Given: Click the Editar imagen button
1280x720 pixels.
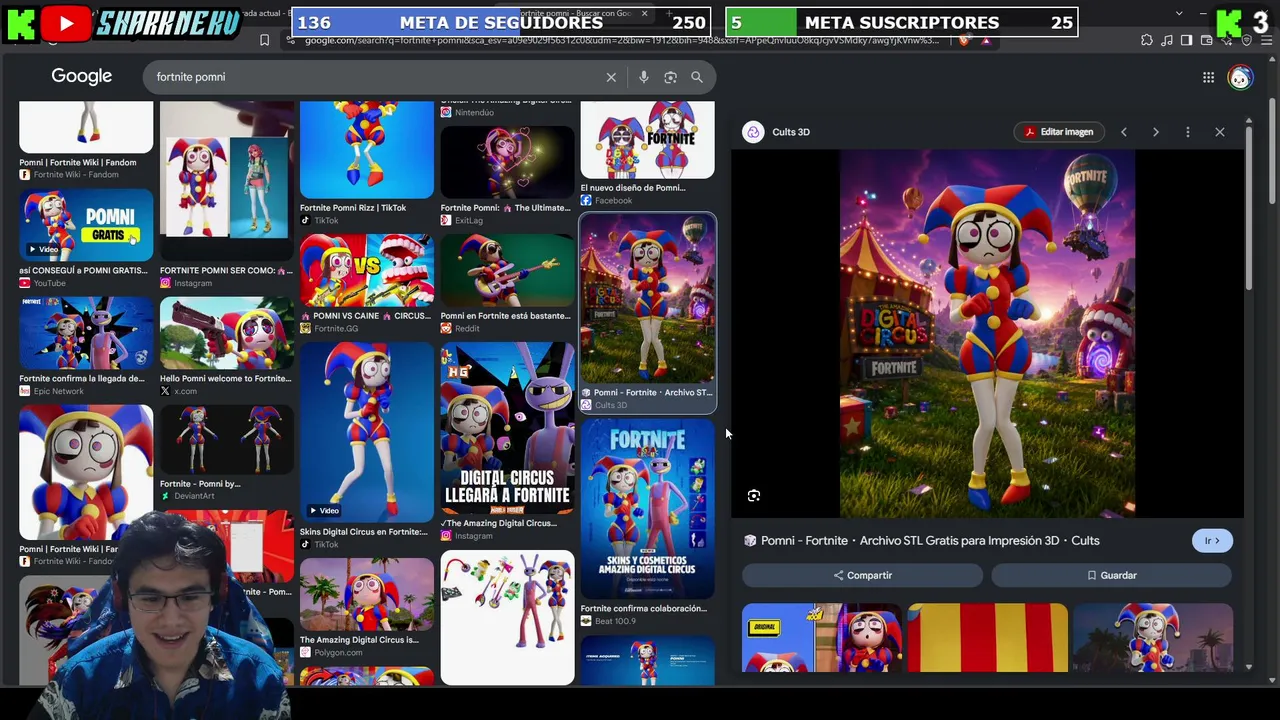Looking at the screenshot, I should coord(1058,132).
